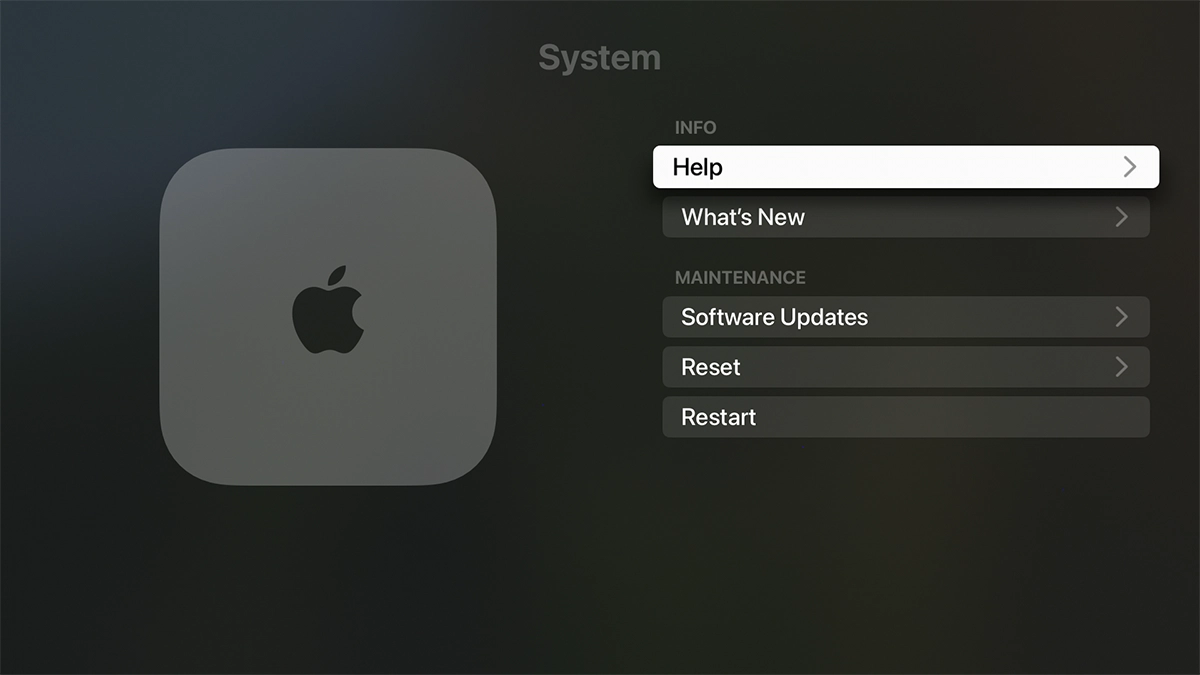The image size is (1200, 675).
Task: Select the System title heading
Action: click(599, 58)
